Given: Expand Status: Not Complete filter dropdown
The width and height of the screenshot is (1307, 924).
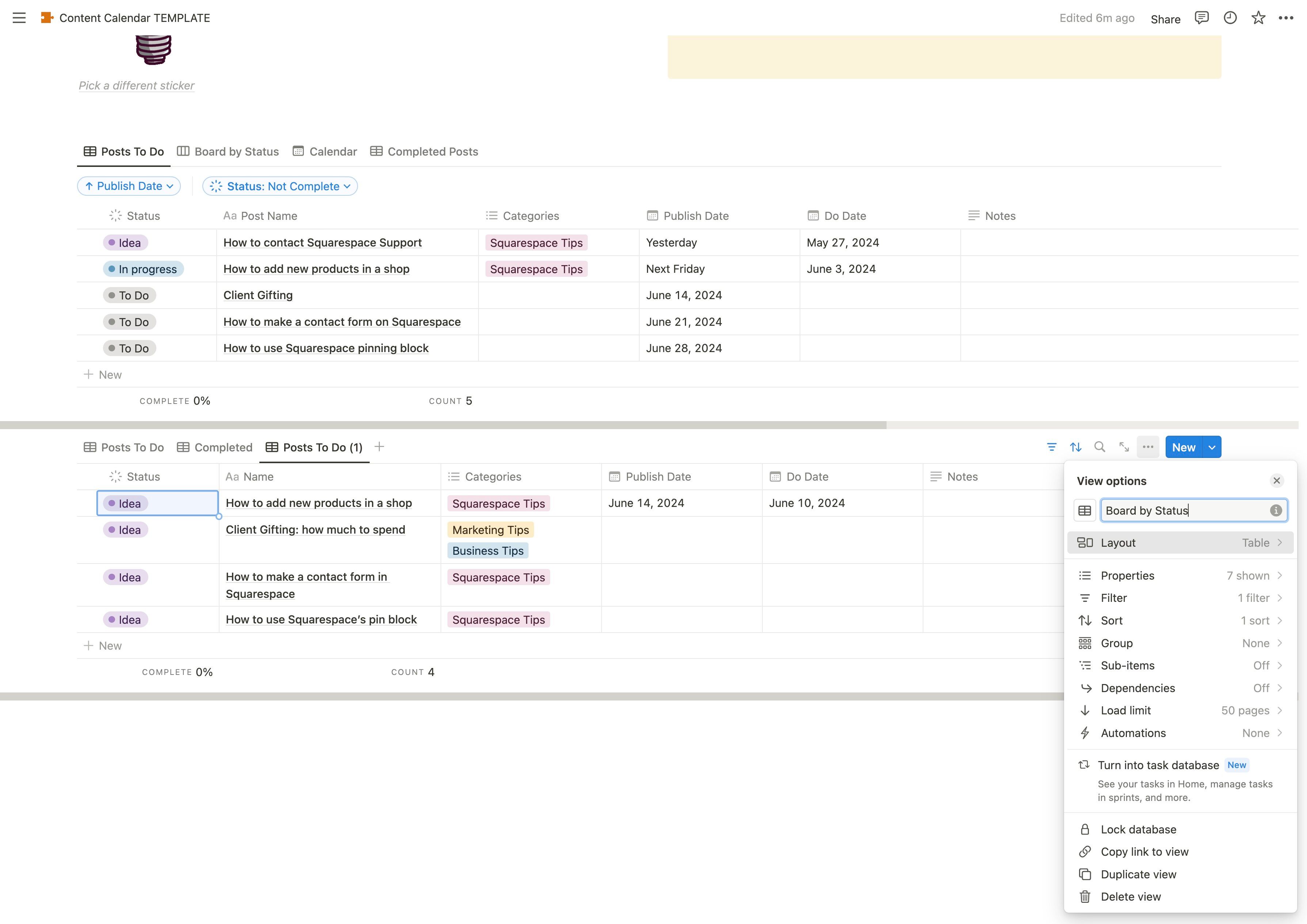Looking at the screenshot, I should (x=280, y=186).
